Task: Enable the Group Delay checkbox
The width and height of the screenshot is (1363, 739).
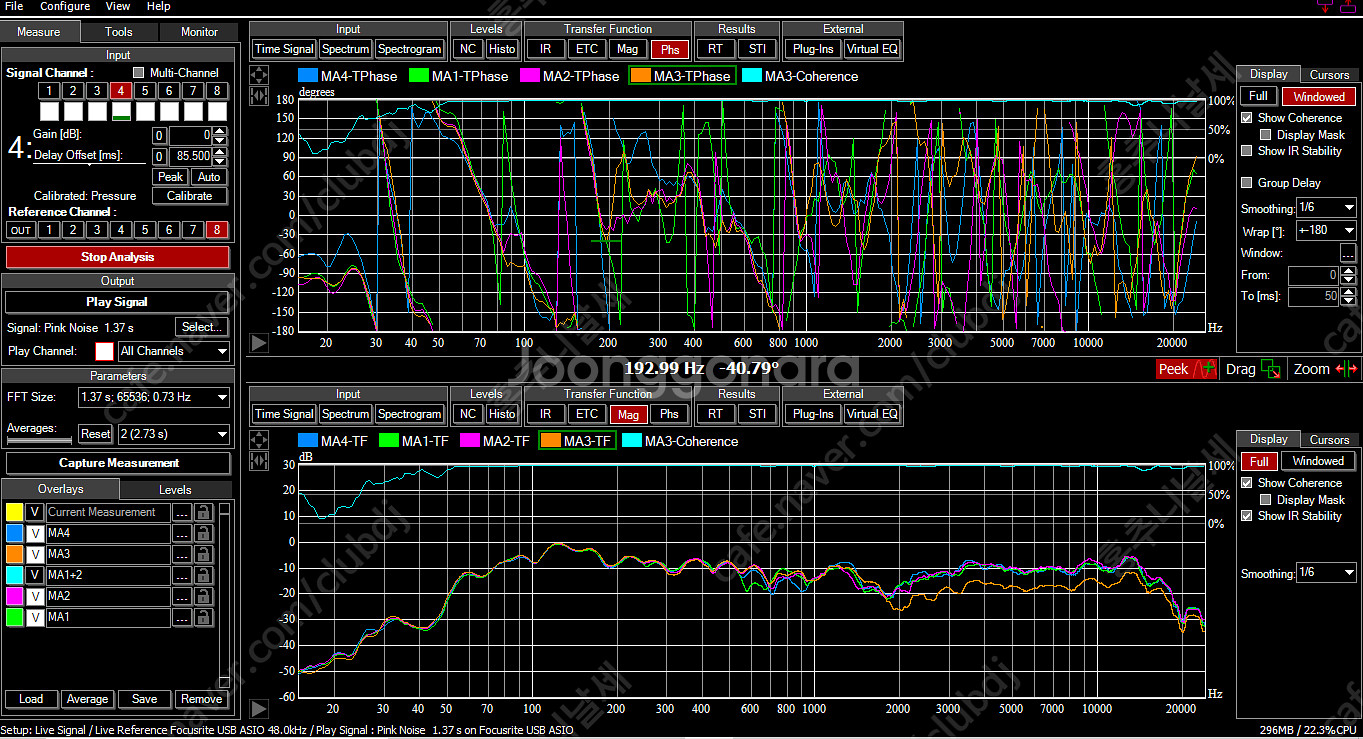Action: tap(1247, 183)
